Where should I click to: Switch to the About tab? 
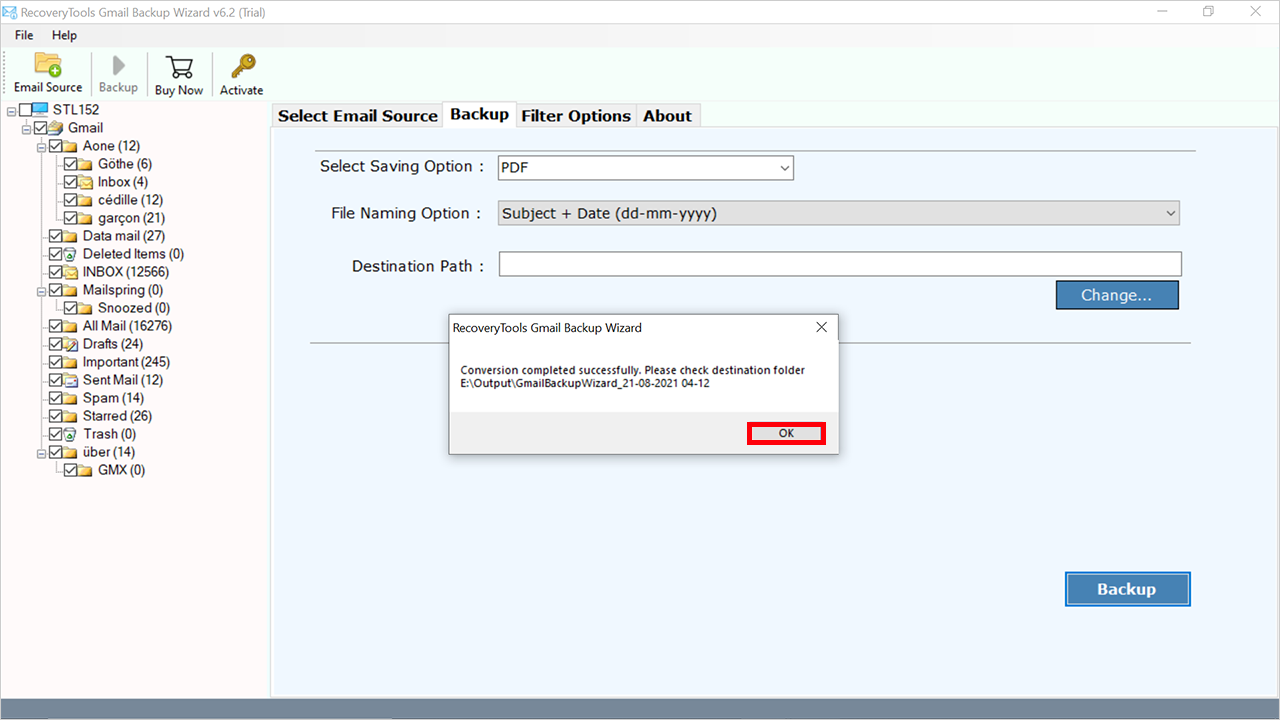(667, 116)
